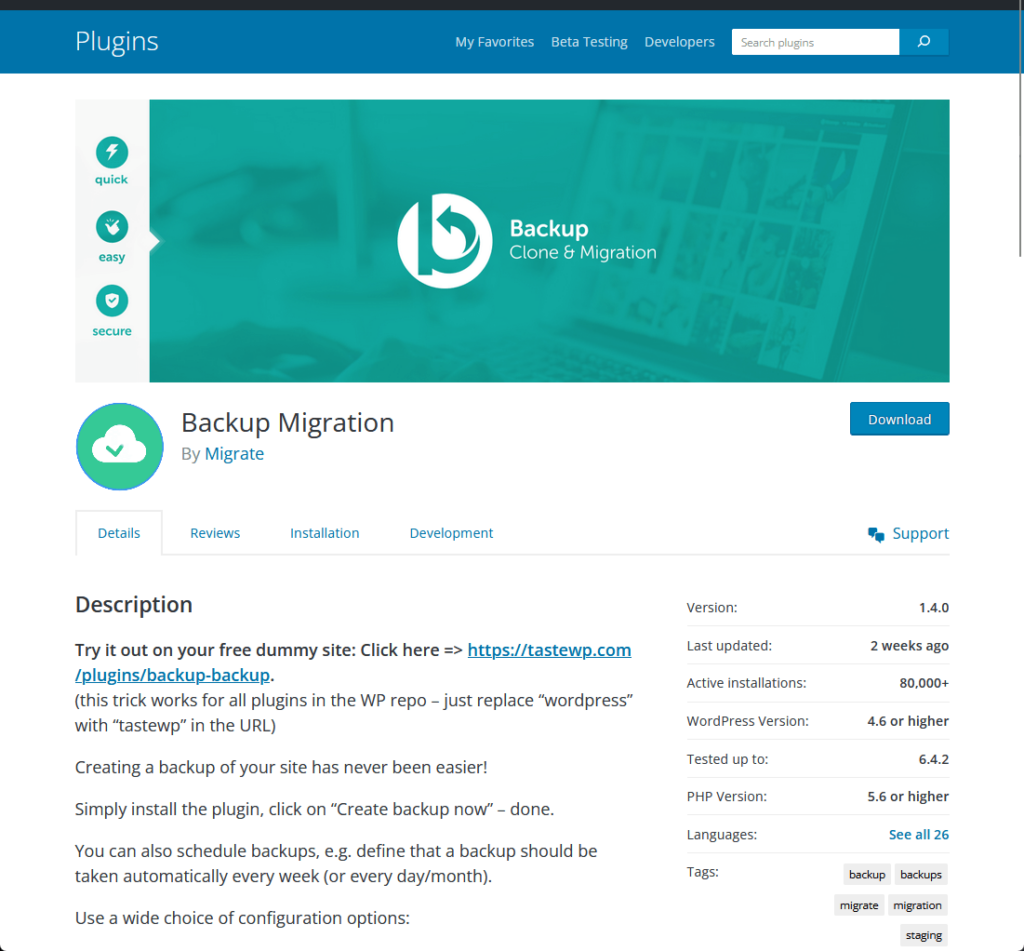Click the WordPress Version 4.6 or higher value
The width and height of the screenshot is (1024, 951).
[x=908, y=721]
